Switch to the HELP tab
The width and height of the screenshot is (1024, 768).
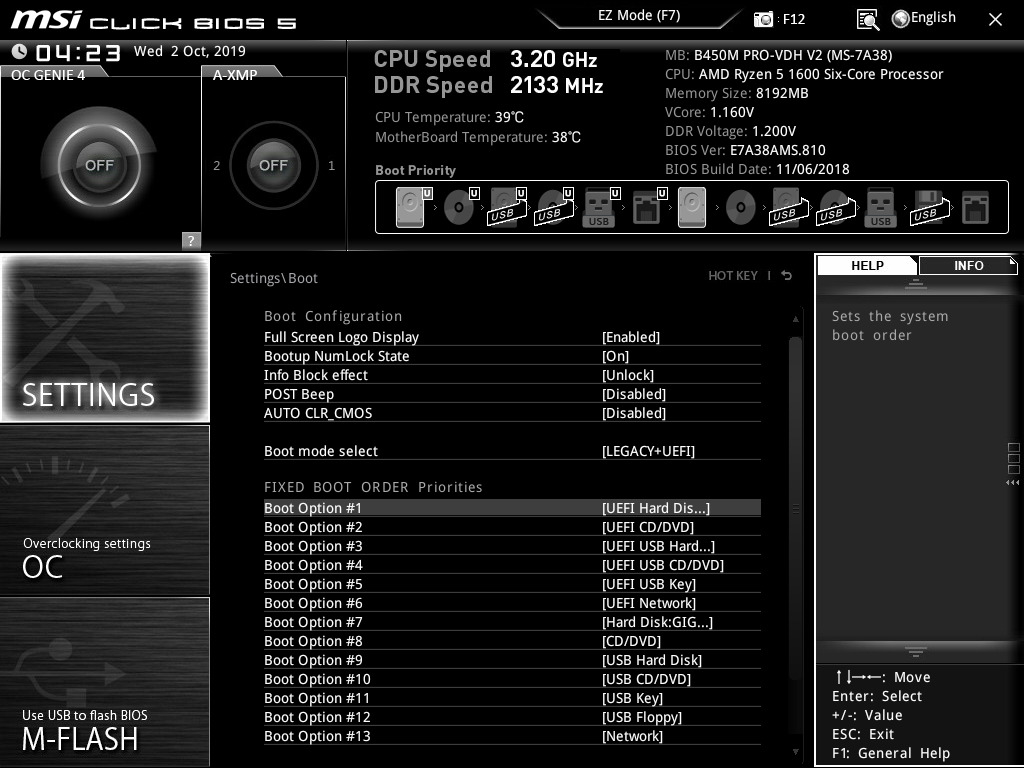[867, 265]
